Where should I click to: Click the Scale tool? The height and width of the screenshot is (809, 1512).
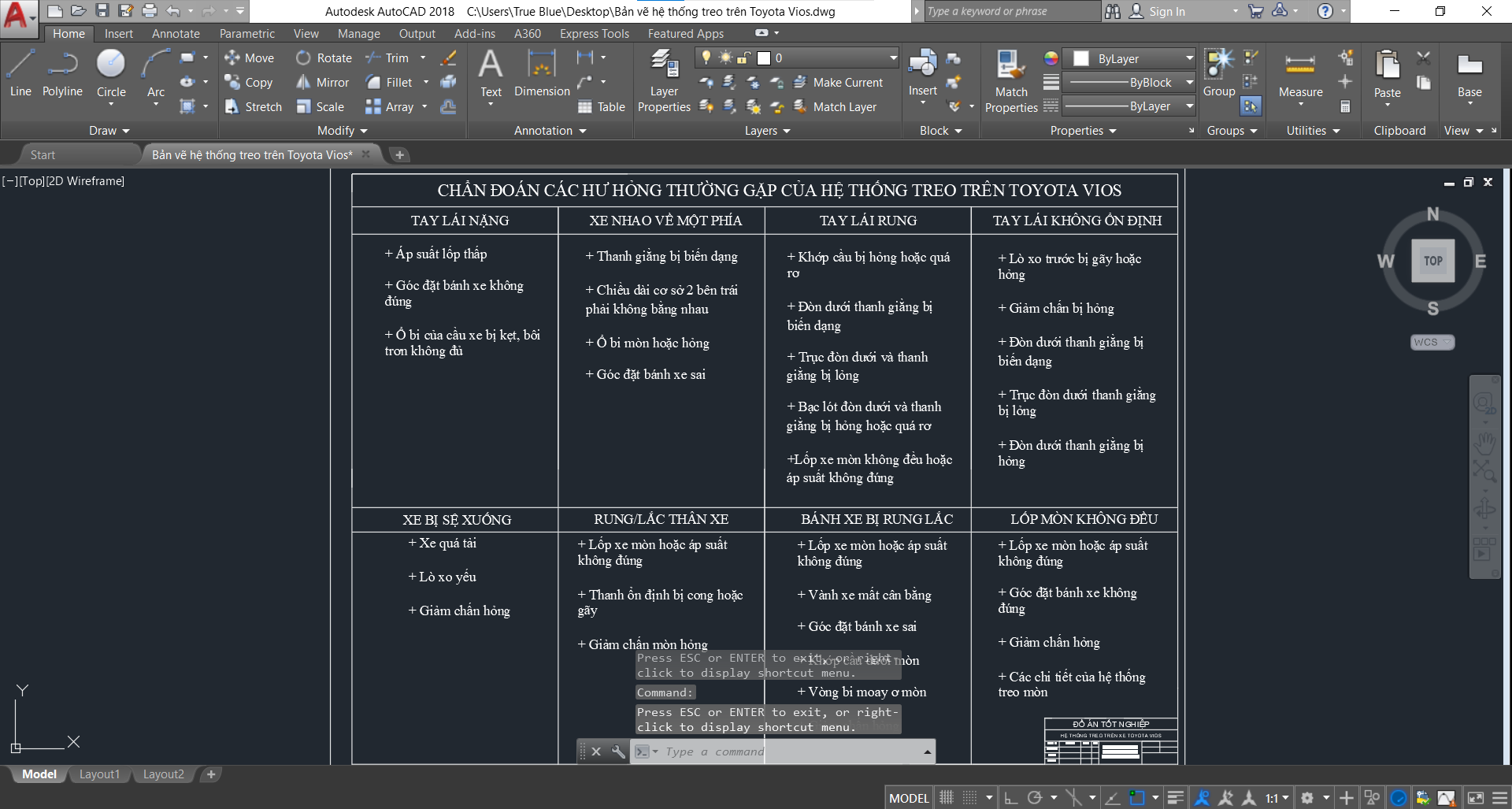320,106
